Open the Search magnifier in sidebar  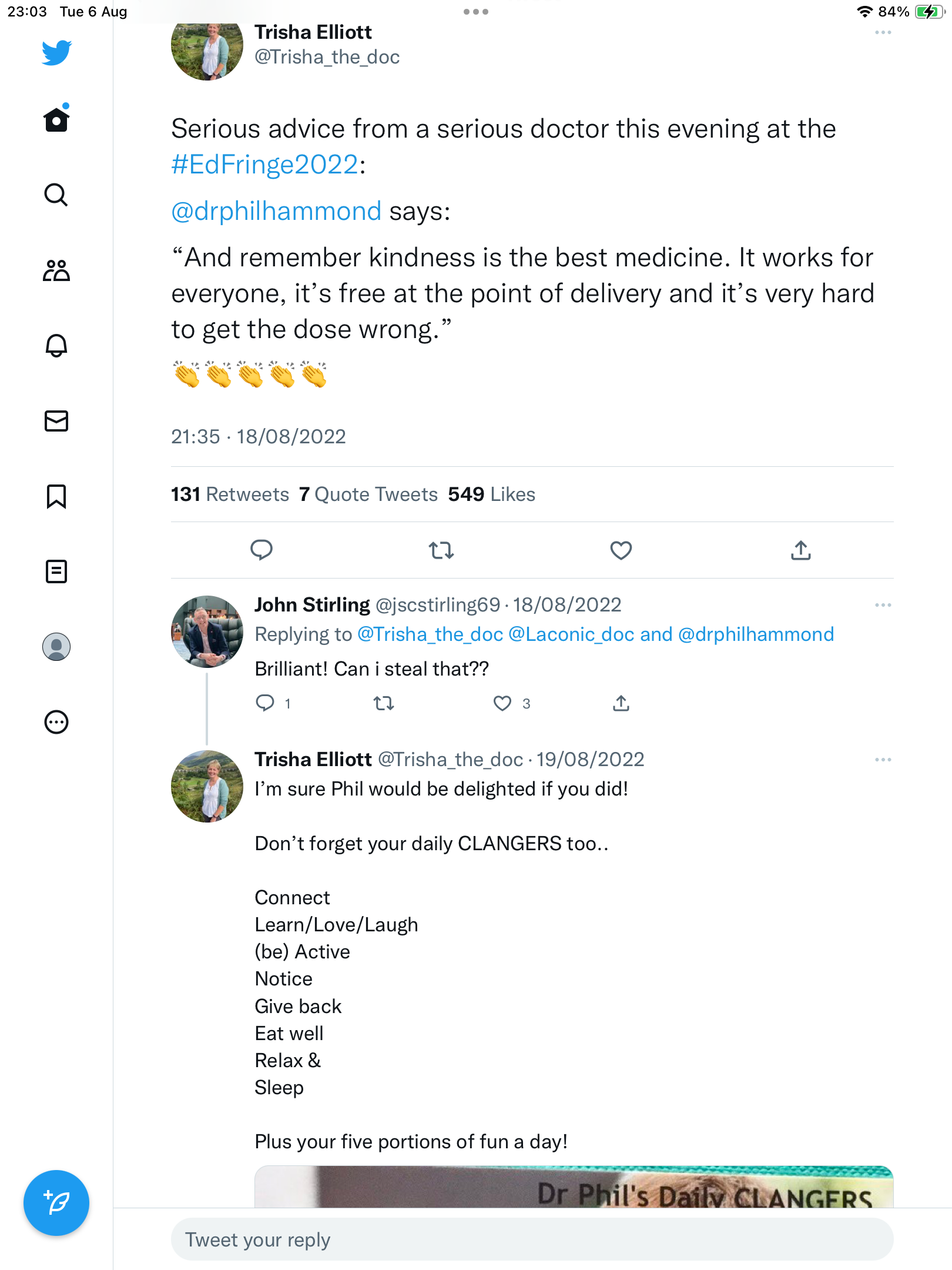[56, 195]
